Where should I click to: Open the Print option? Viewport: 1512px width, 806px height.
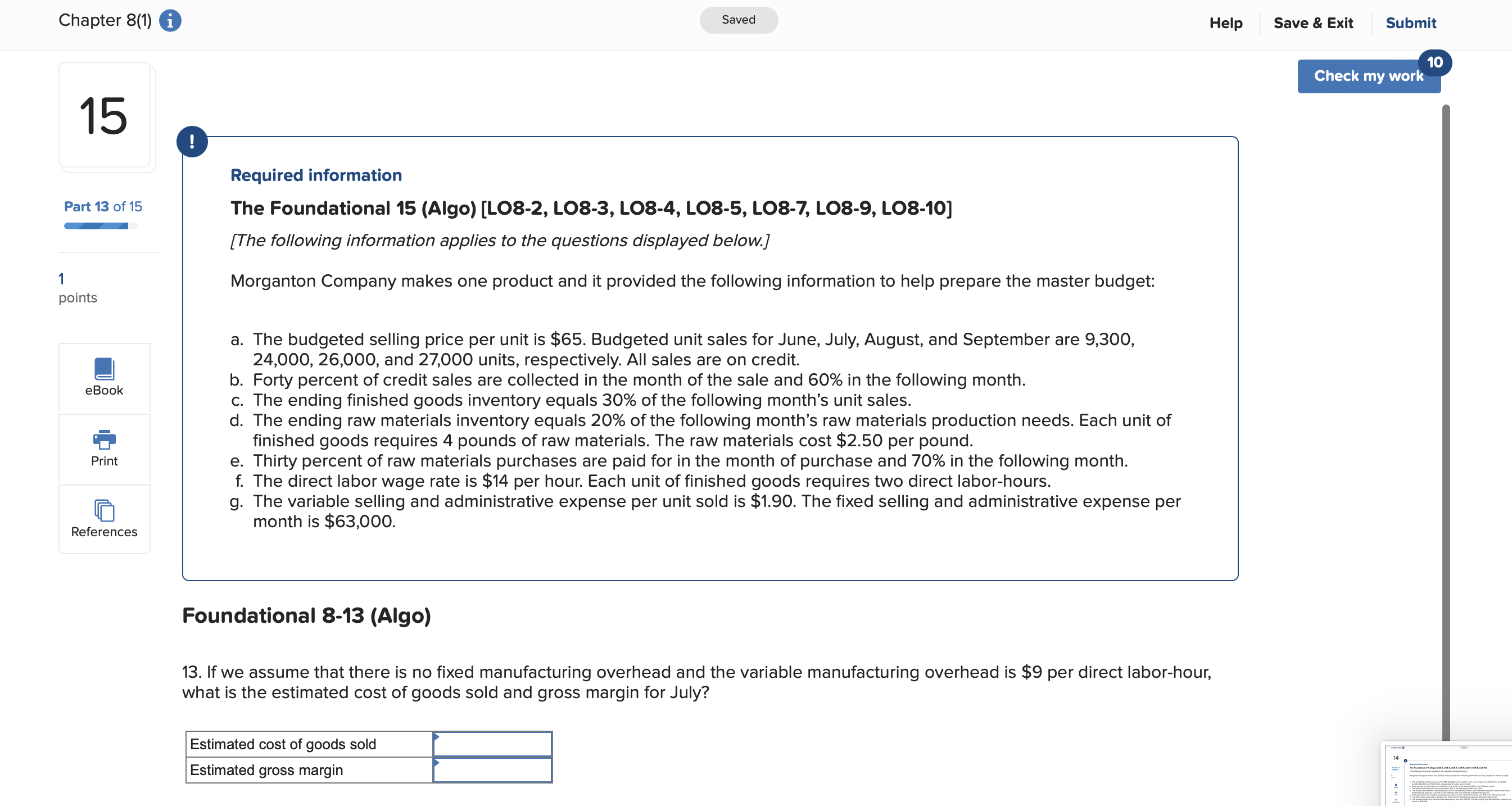tap(104, 448)
